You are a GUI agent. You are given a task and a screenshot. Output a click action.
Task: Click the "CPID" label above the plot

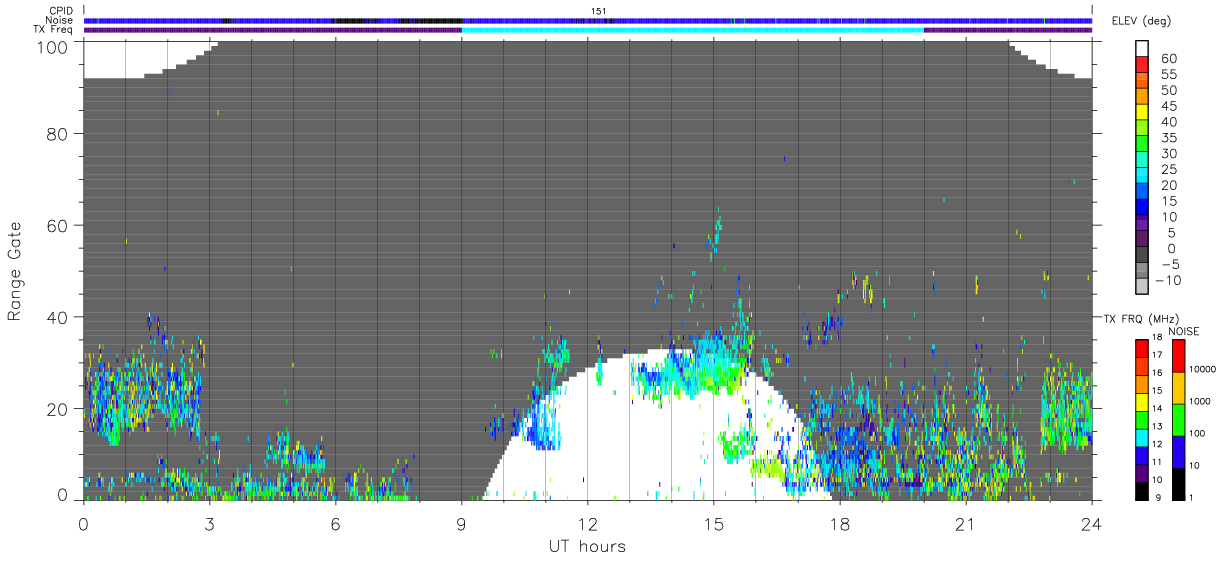point(61,11)
